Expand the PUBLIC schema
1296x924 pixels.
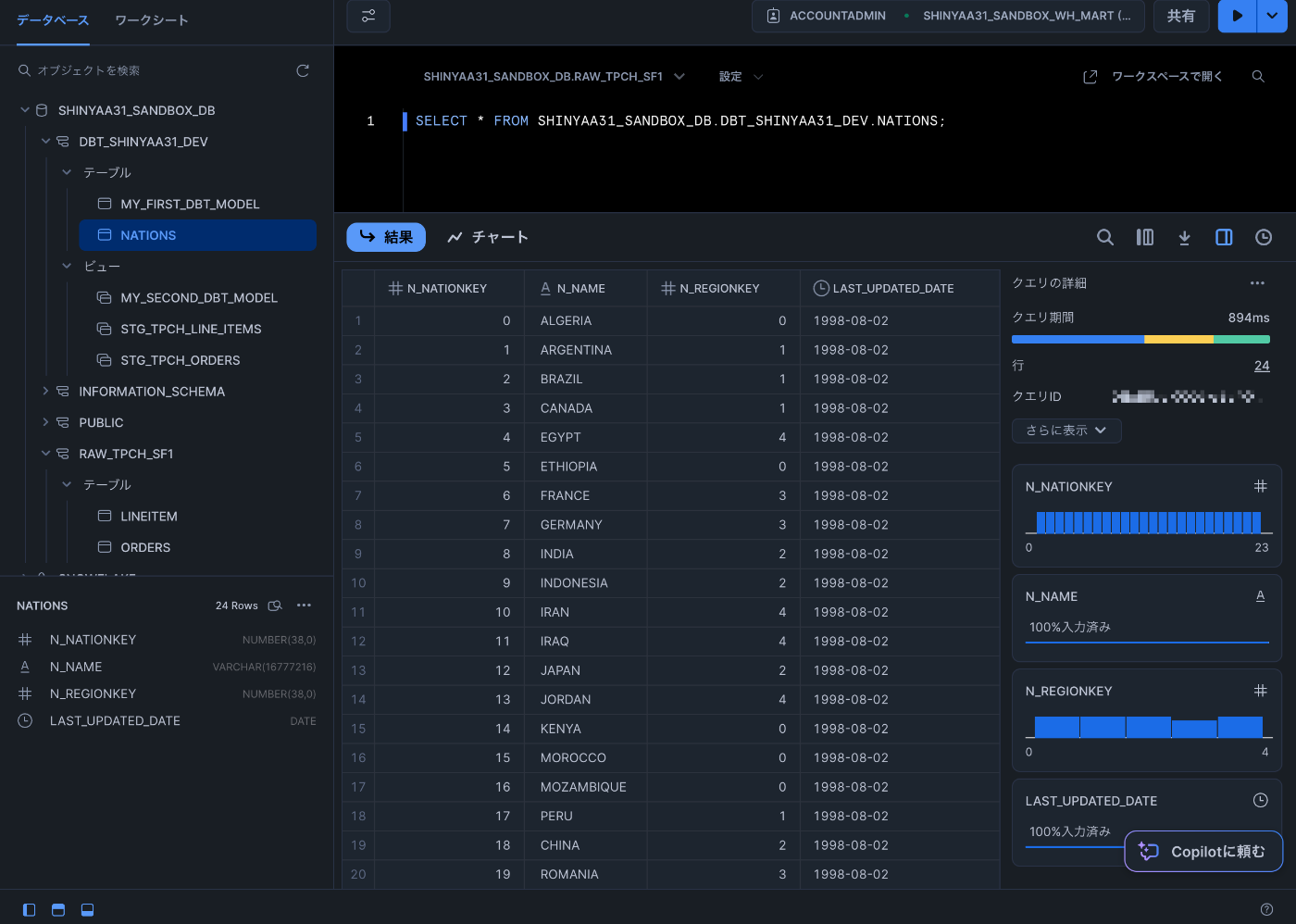(x=45, y=422)
